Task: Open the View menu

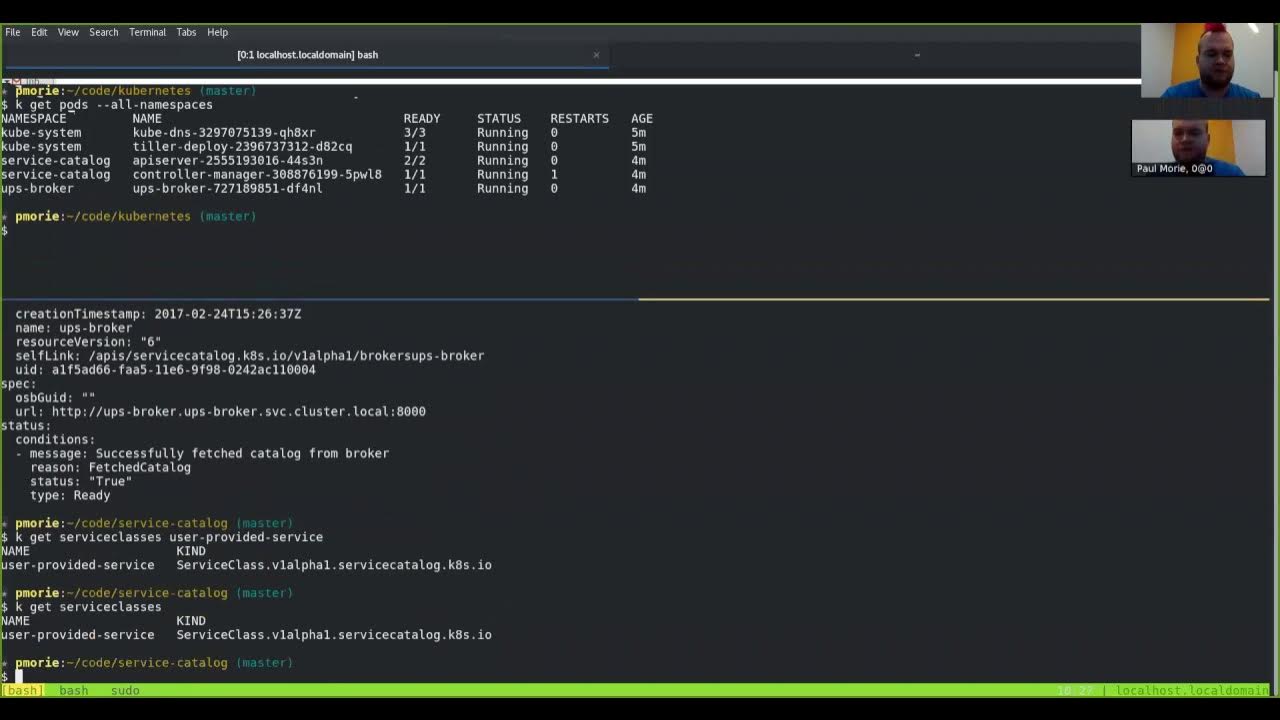Action: [67, 32]
